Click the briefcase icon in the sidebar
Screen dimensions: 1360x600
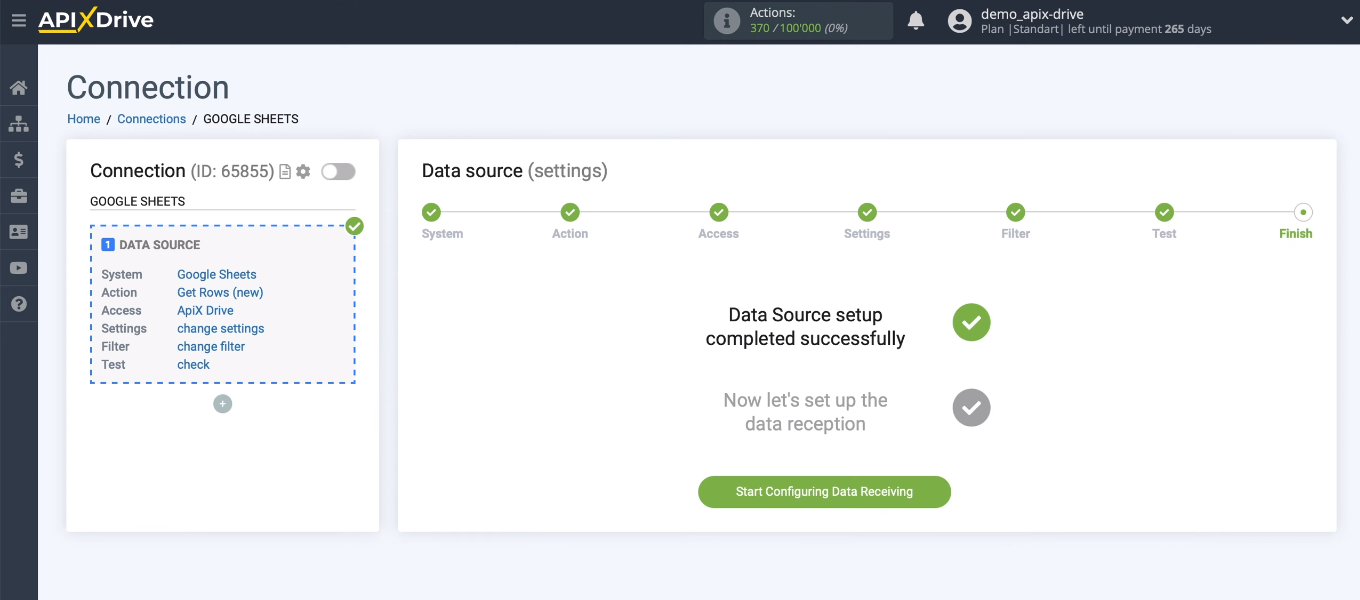[x=18, y=195]
